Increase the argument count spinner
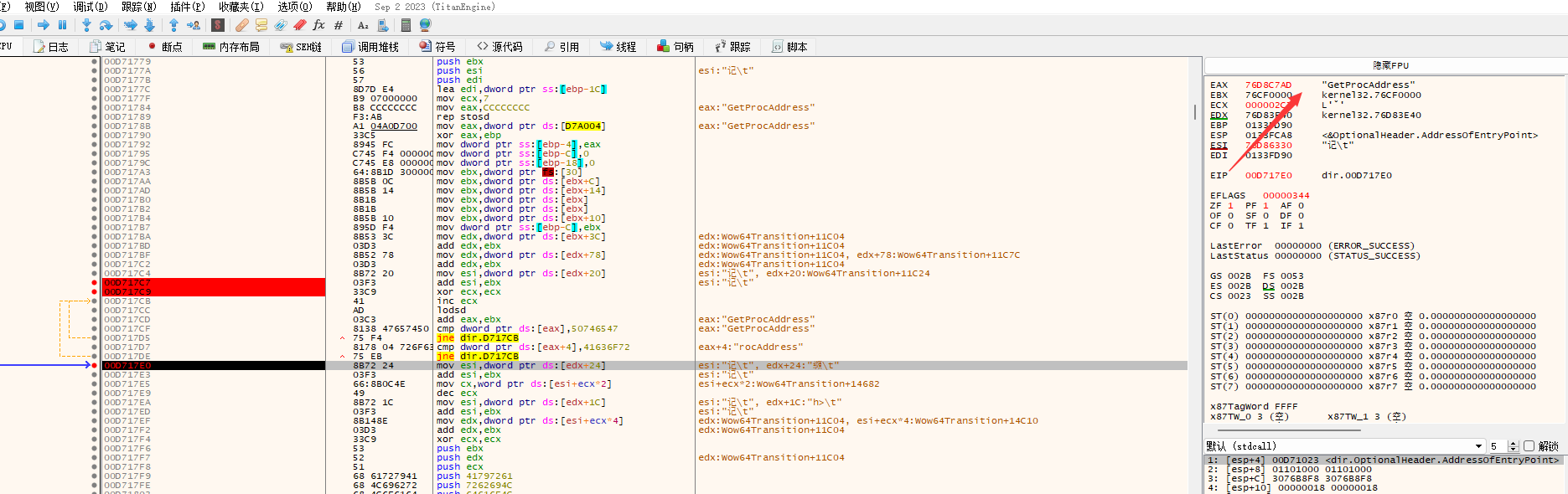Viewport: 1568px width, 494px height. tap(1513, 443)
